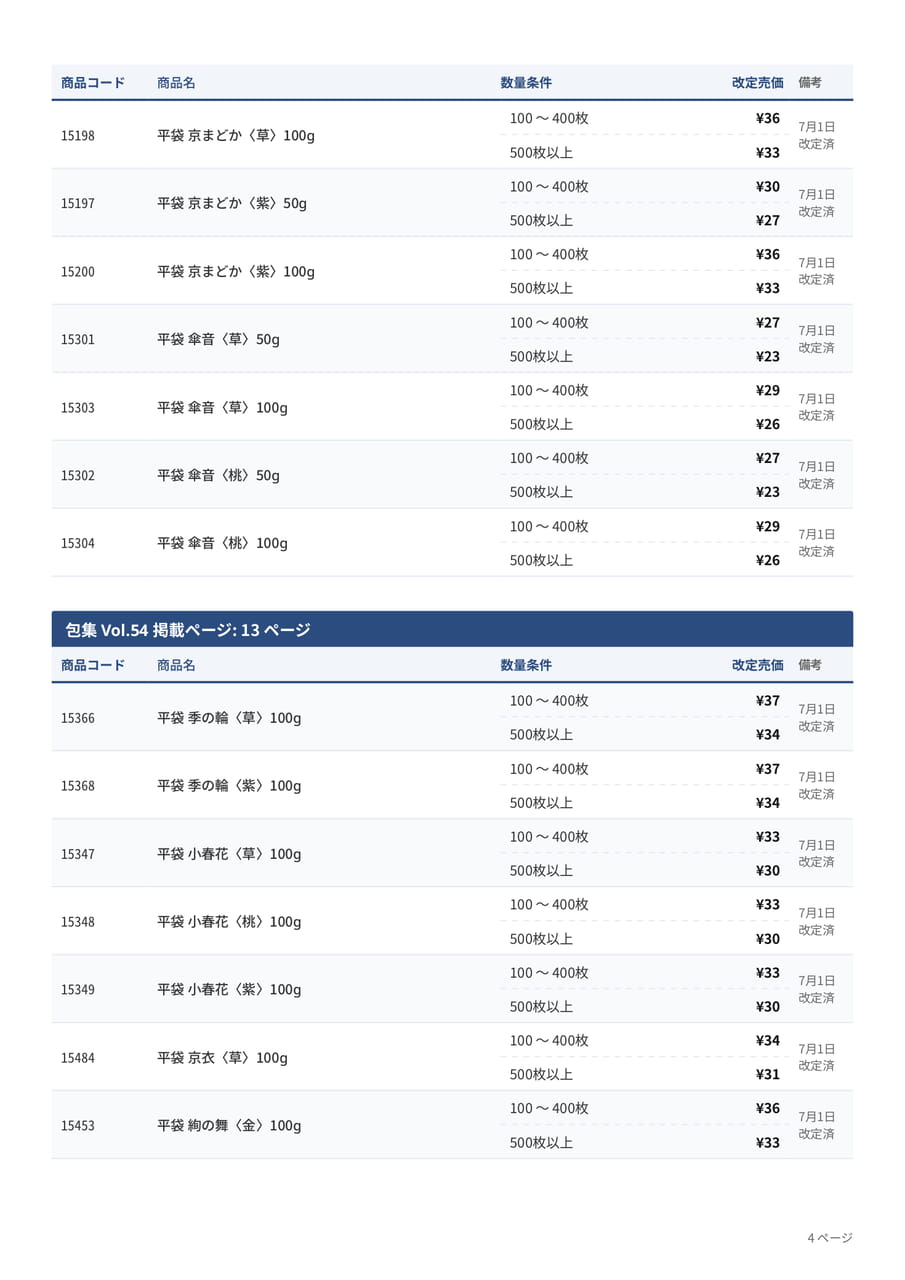Click the 備考 column header in lower table
This screenshot has height=1280, width=905.
tap(810, 665)
